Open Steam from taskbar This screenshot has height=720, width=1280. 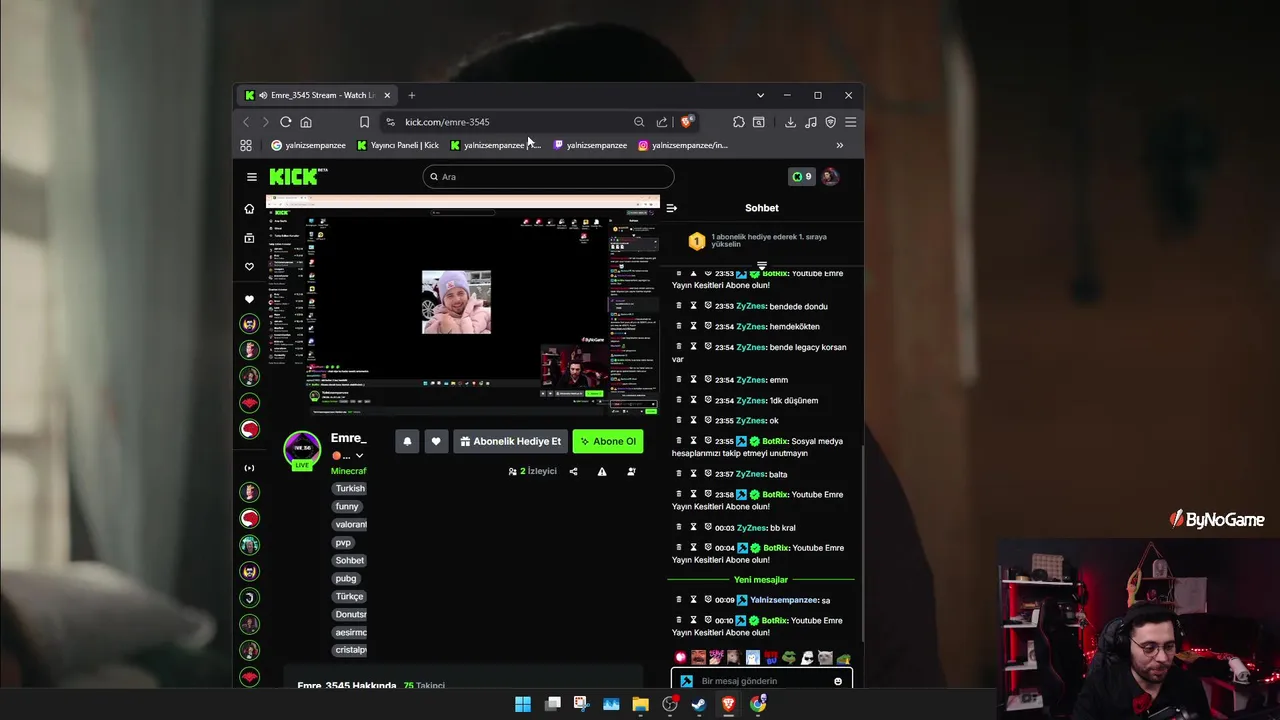click(x=699, y=704)
